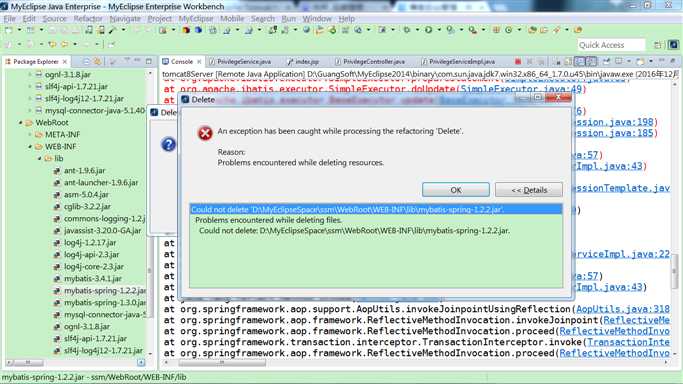The image size is (683, 384).
Task: Click the green Run button in toolbar
Action: 429,30
